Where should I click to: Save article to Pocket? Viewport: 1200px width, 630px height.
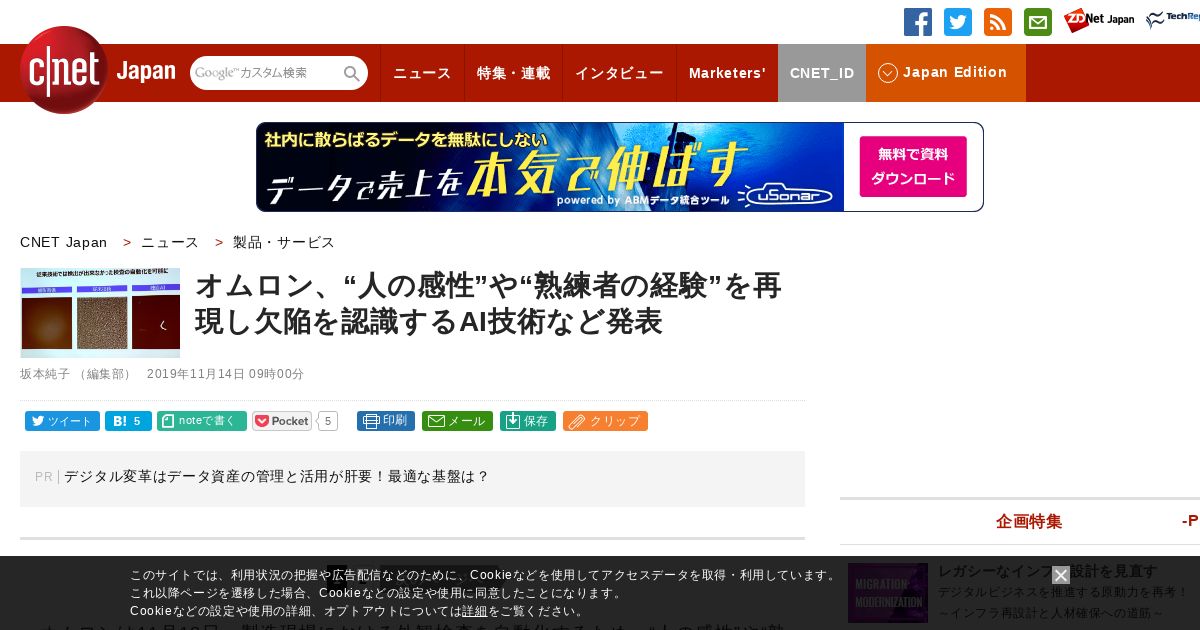(x=282, y=421)
